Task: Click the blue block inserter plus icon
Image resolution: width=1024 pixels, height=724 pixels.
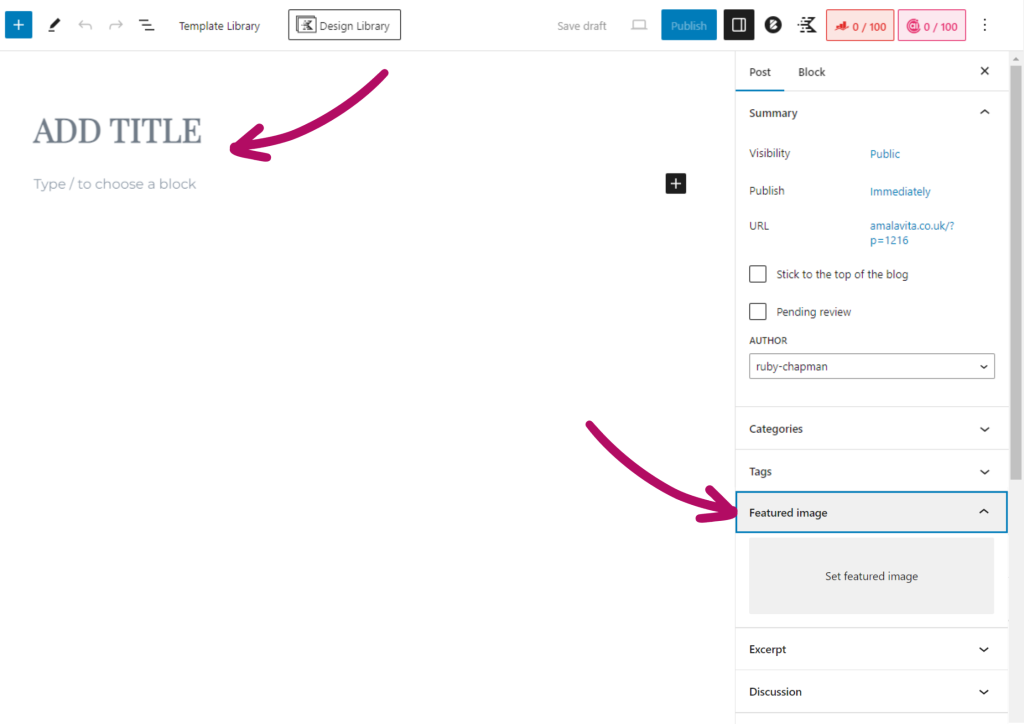Action: pos(18,25)
